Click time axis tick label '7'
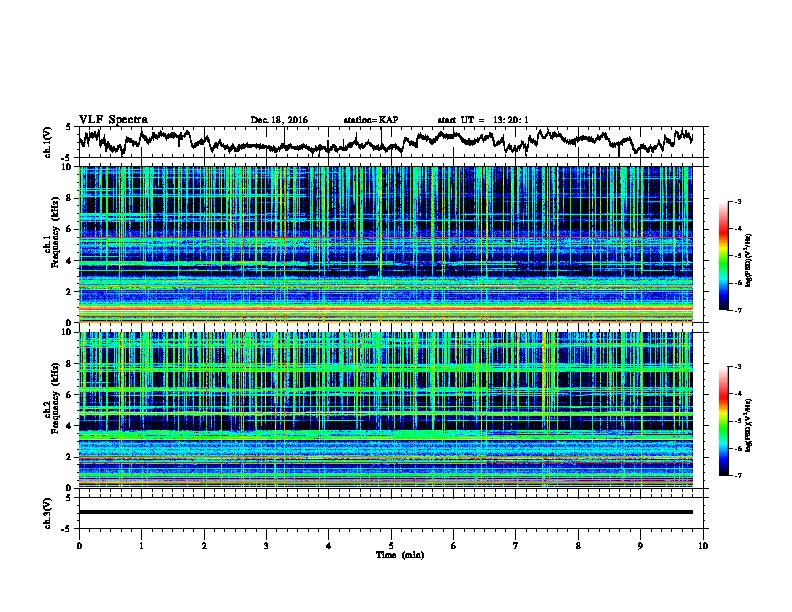Screen dimensions: 792x612 point(516,546)
